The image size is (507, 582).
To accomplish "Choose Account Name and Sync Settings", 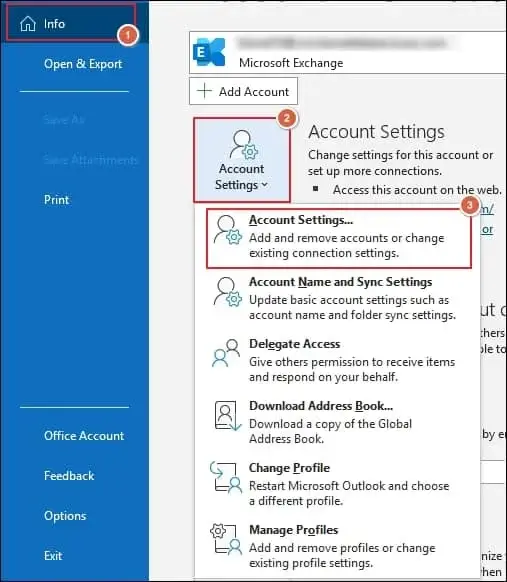I will (337, 298).
